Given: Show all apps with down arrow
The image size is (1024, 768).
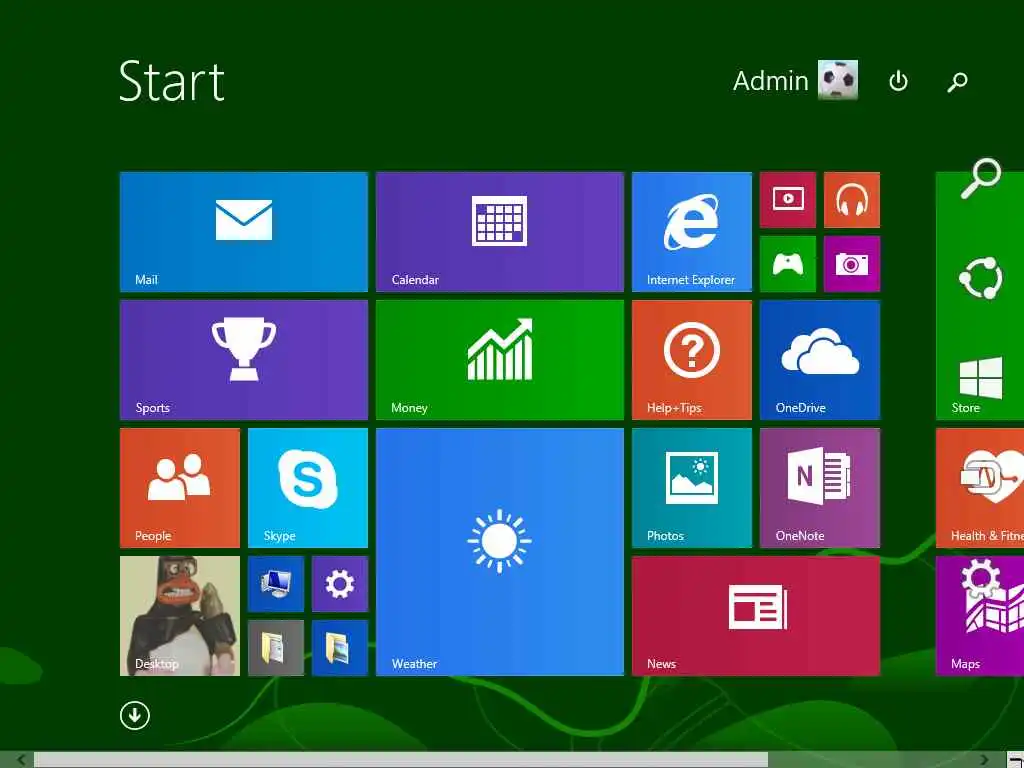Looking at the screenshot, I should (135, 715).
